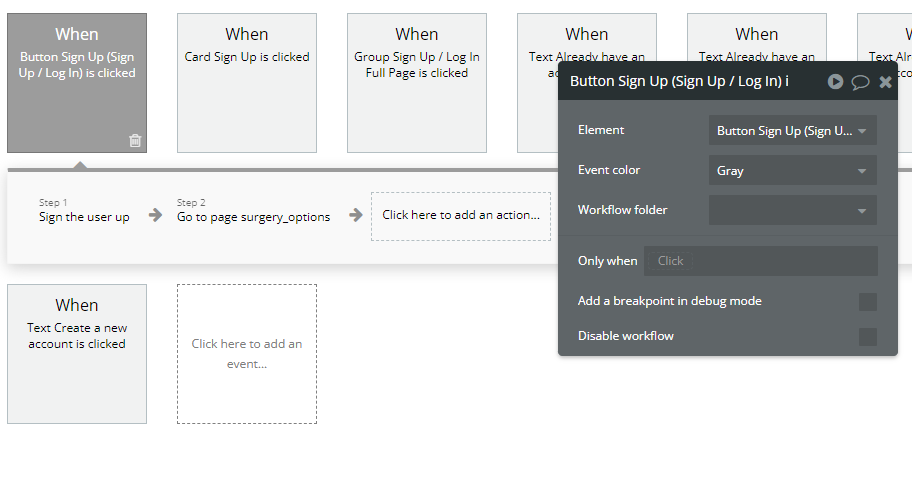Enable Add a breakpoint in debug mode
Screen dimensions: 912x481
tap(867, 301)
